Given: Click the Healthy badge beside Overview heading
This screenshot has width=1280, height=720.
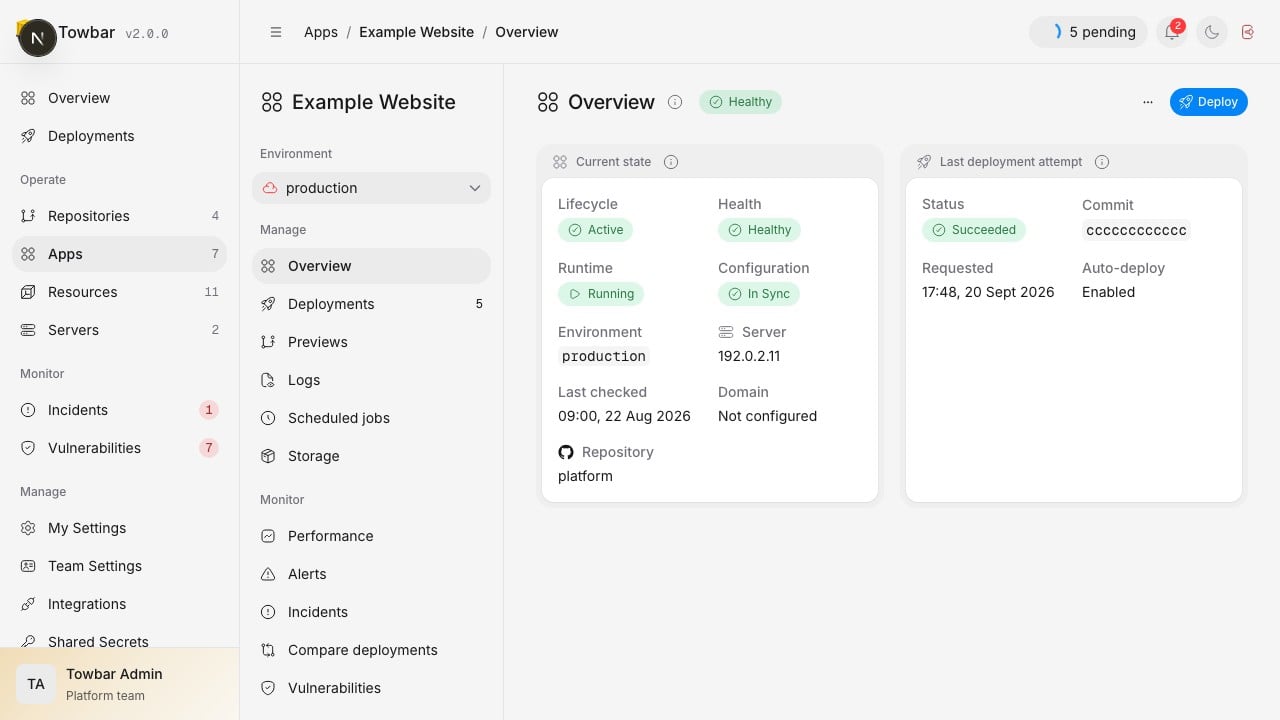Looking at the screenshot, I should [741, 102].
